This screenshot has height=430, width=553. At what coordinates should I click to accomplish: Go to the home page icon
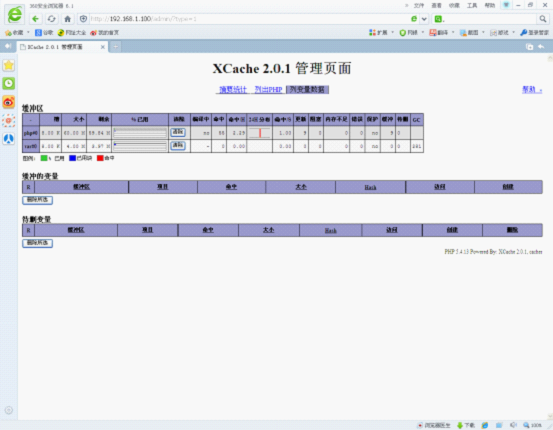click(x=67, y=19)
